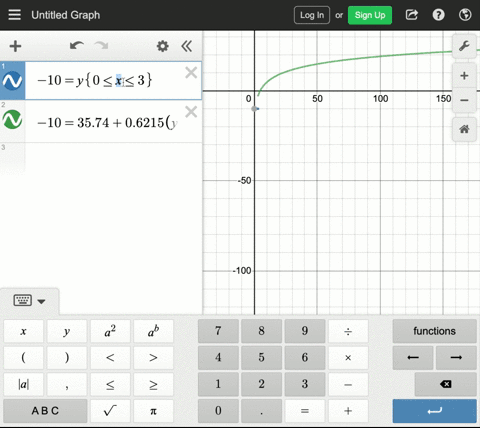Screen dimensions: 480x428
Task: Open the functions keypad menu
Action: pos(434,331)
